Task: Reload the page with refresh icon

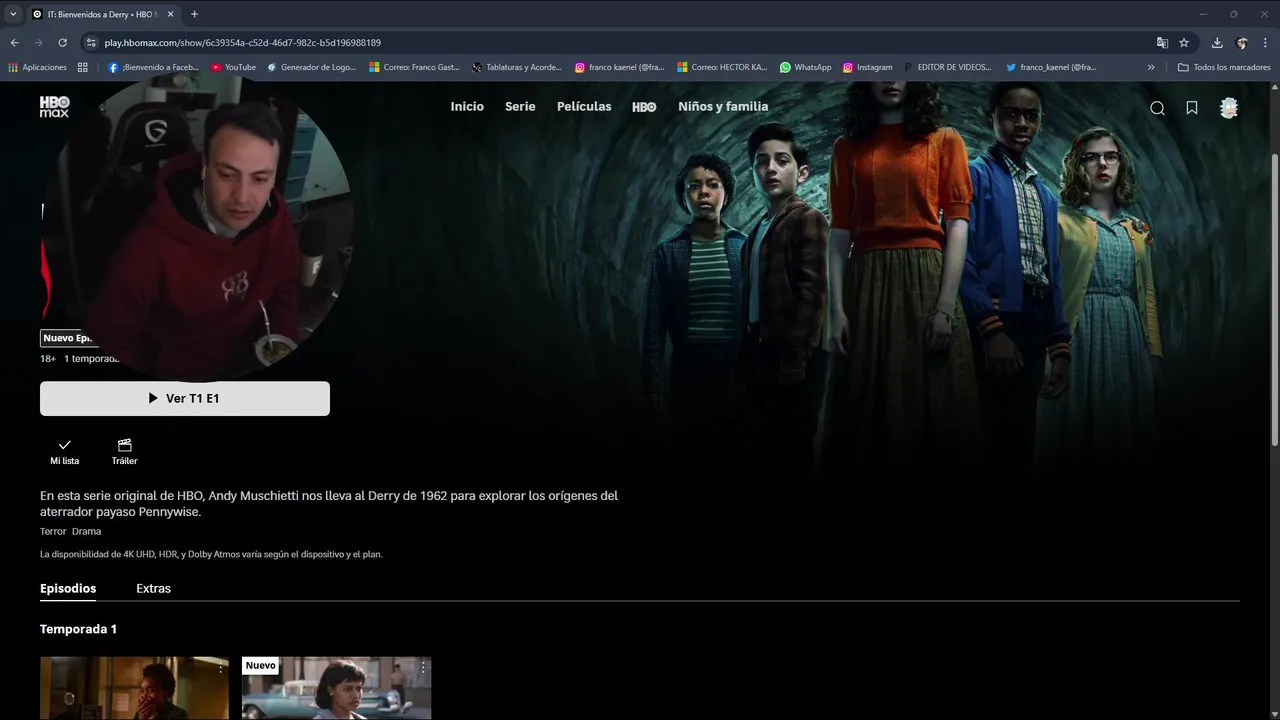Action: [x=62, y=43]
